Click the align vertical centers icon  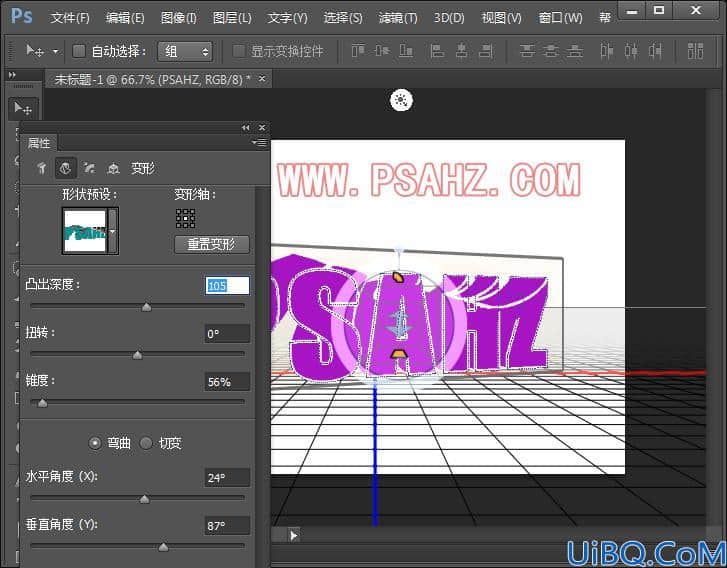point(382,51)
